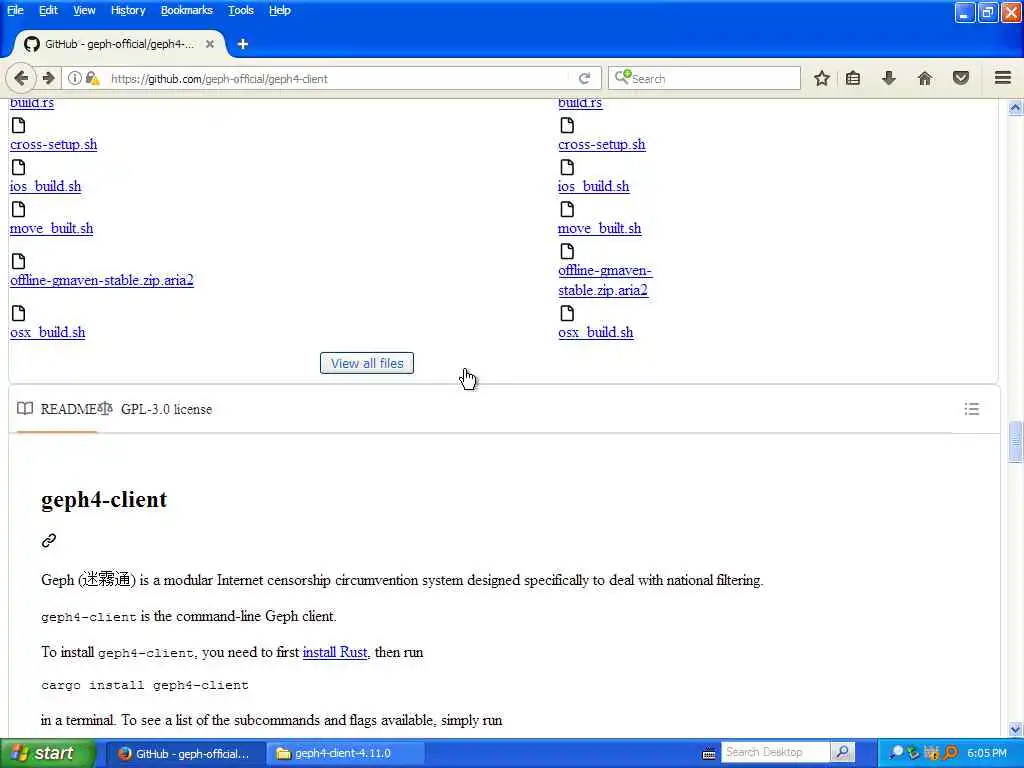Open the File menu

[15, 10]
